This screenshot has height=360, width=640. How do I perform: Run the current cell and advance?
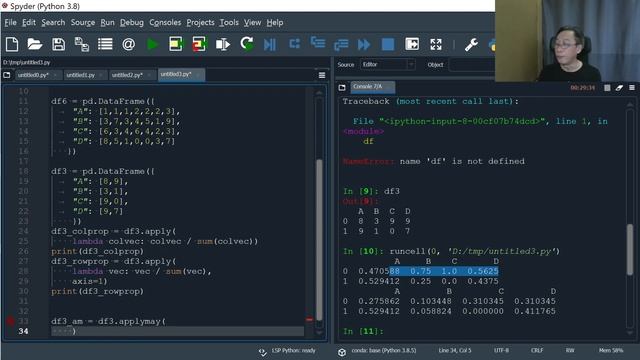tap(199, 44)
